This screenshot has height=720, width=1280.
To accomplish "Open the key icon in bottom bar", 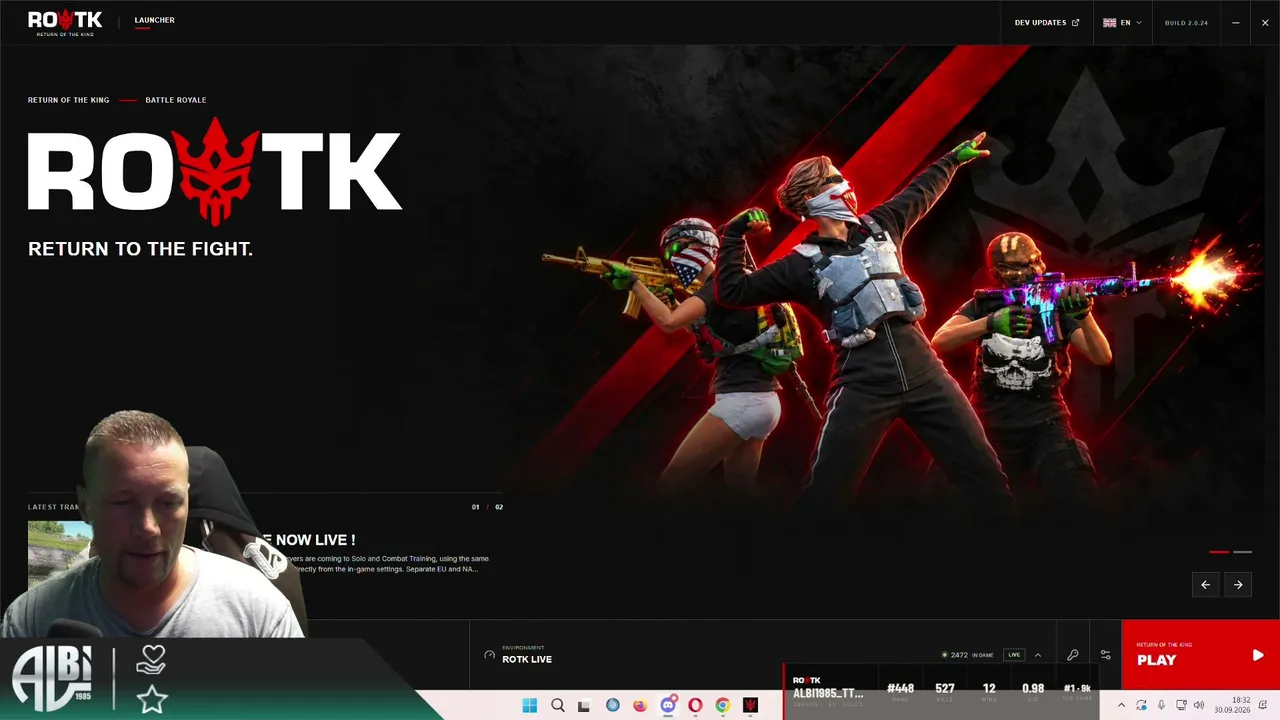I will coord(1073,655).
